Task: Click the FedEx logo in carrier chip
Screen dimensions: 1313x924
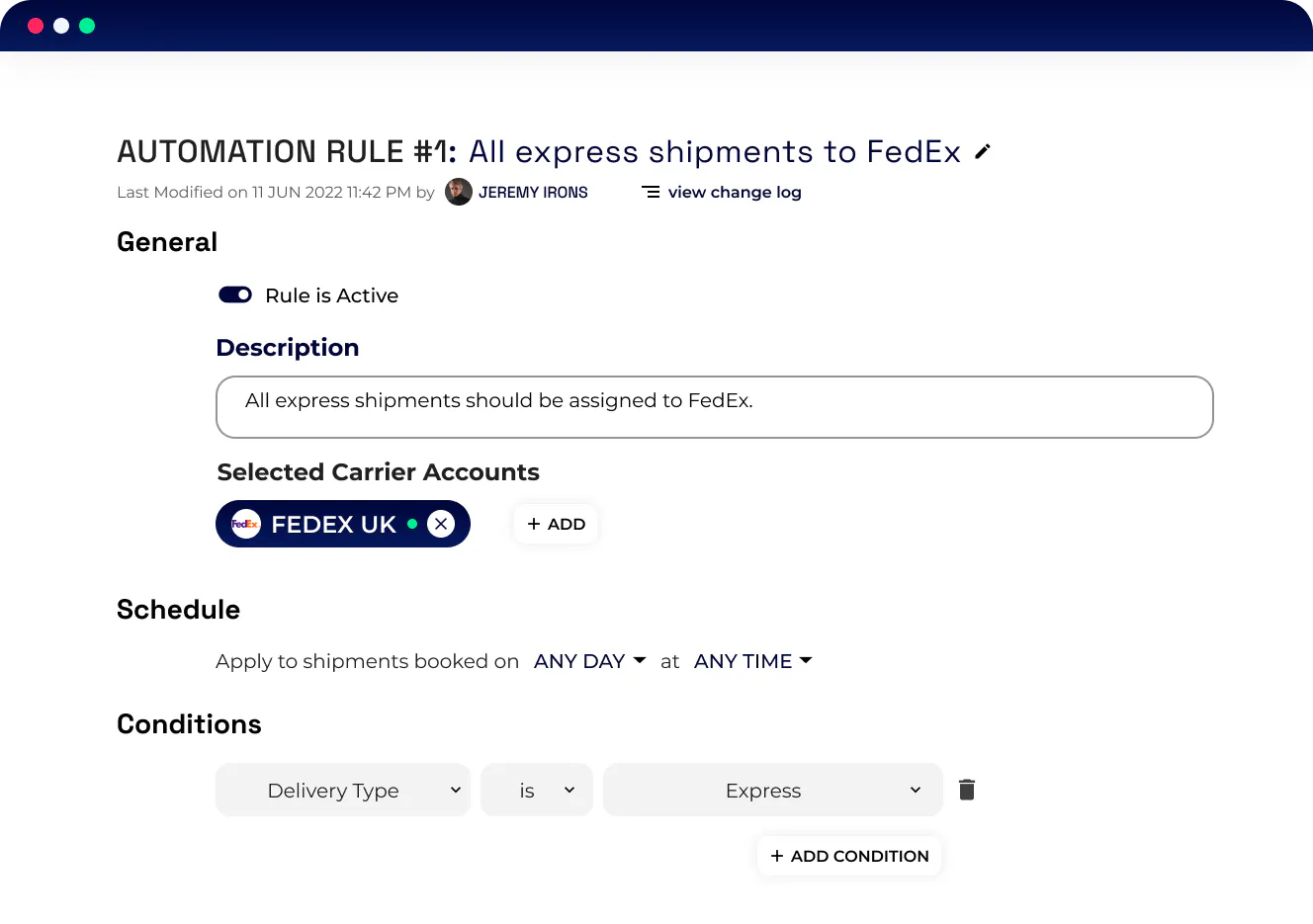Action: 245,524
